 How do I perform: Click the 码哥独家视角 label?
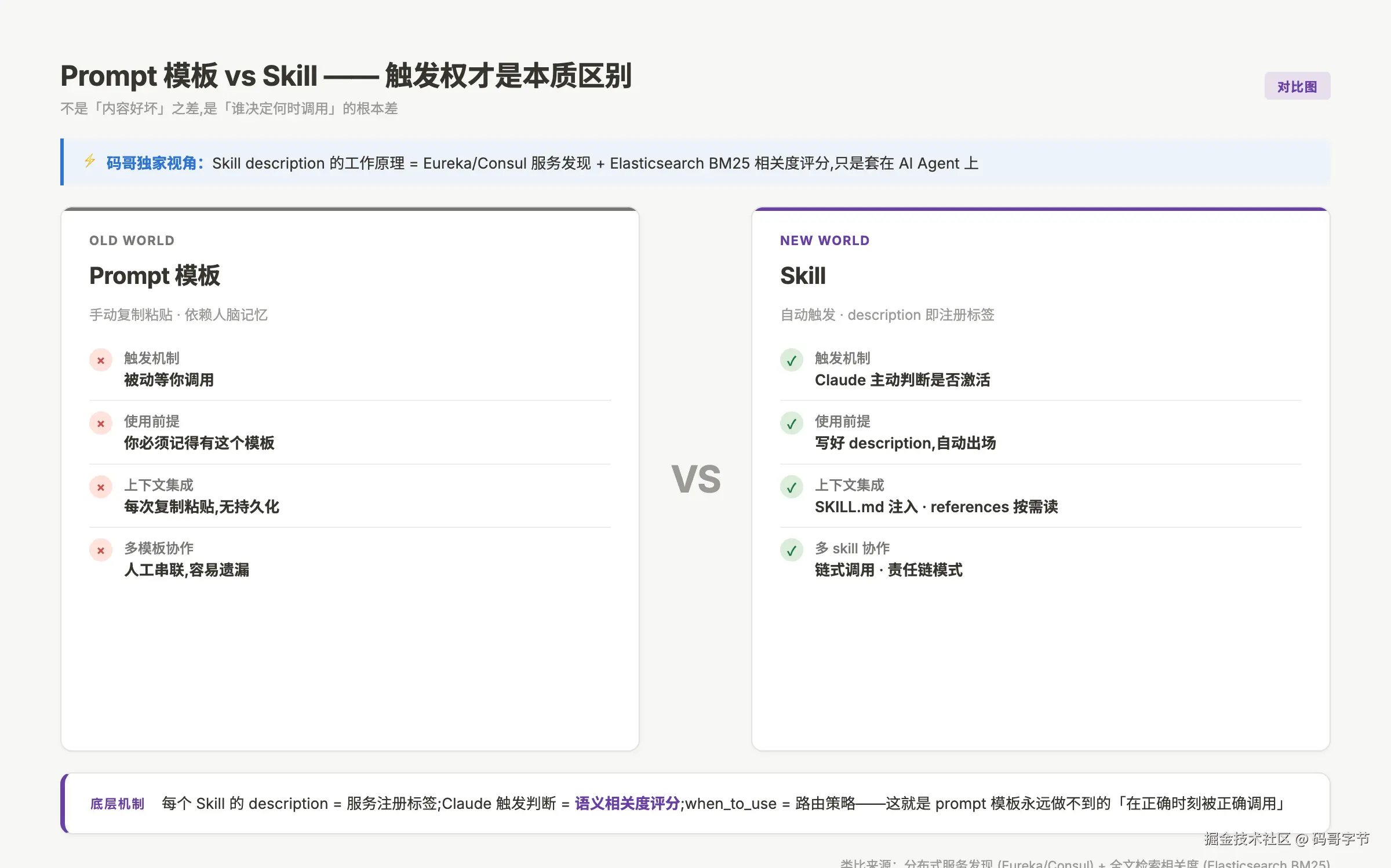155,163
